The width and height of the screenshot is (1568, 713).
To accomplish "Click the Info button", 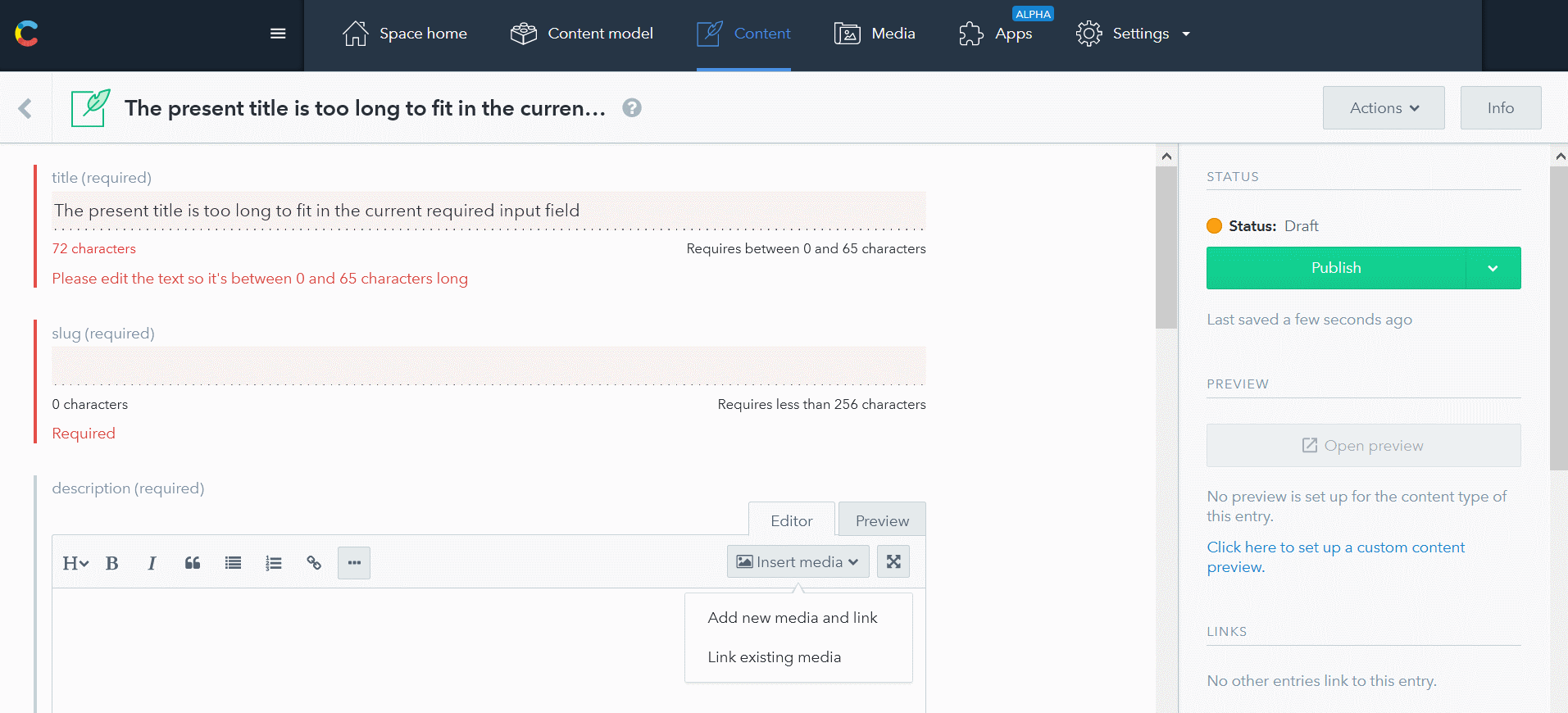I will [1501, 108].
